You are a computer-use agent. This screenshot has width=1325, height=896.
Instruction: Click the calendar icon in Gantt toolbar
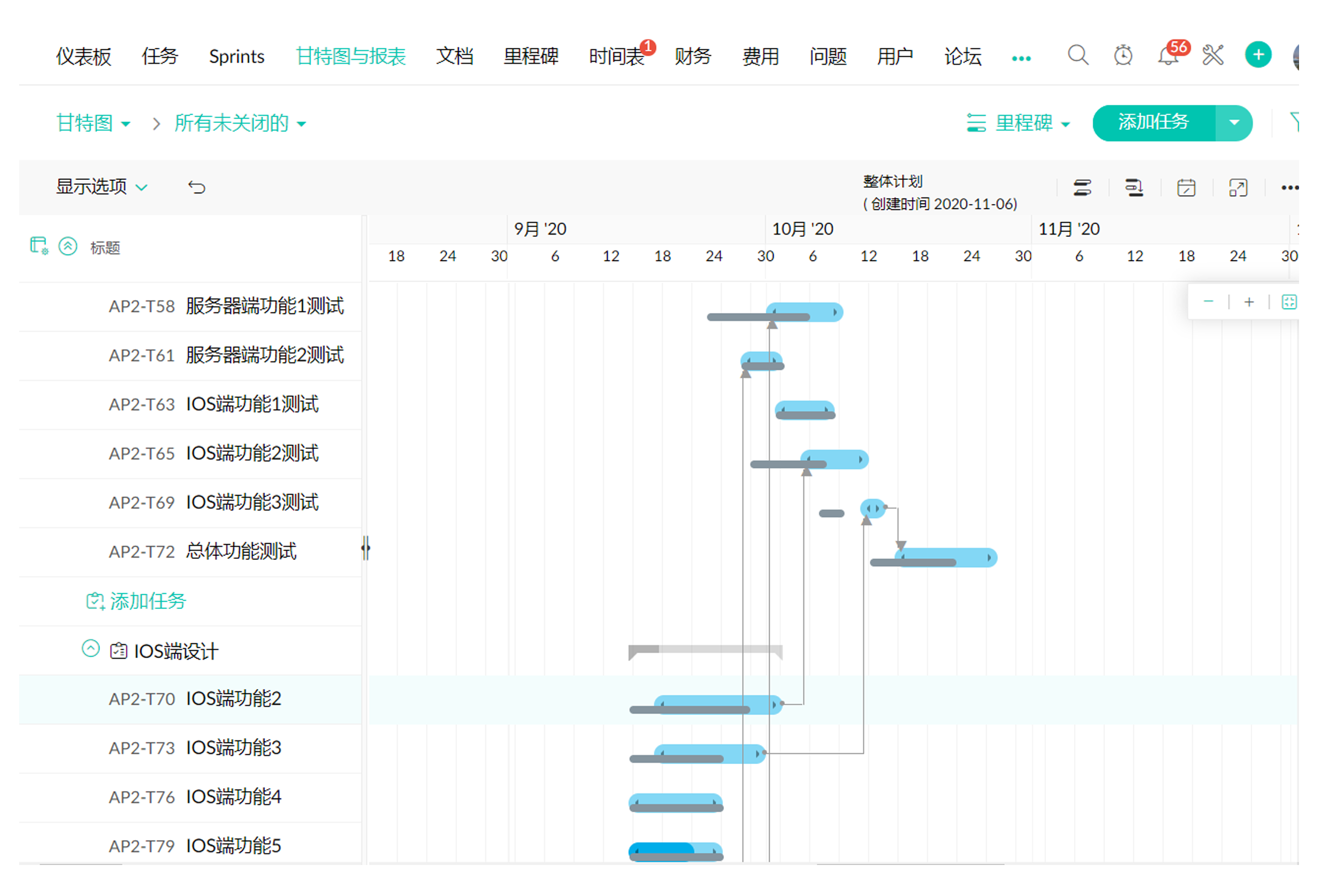[x=1186, y=188]
